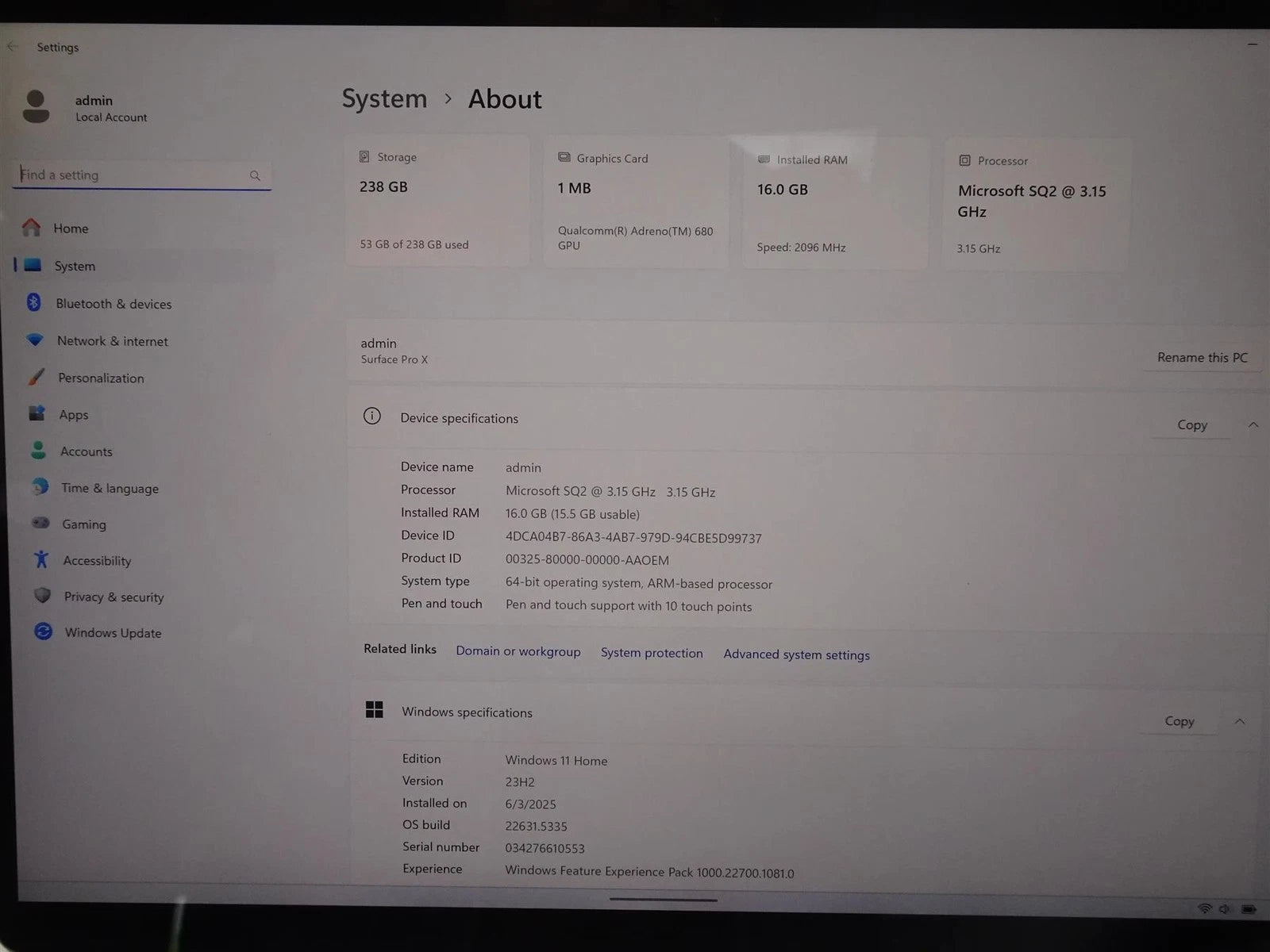
Task: Collapse the Windows specifications section chevron
Action: click(1240, 721)
